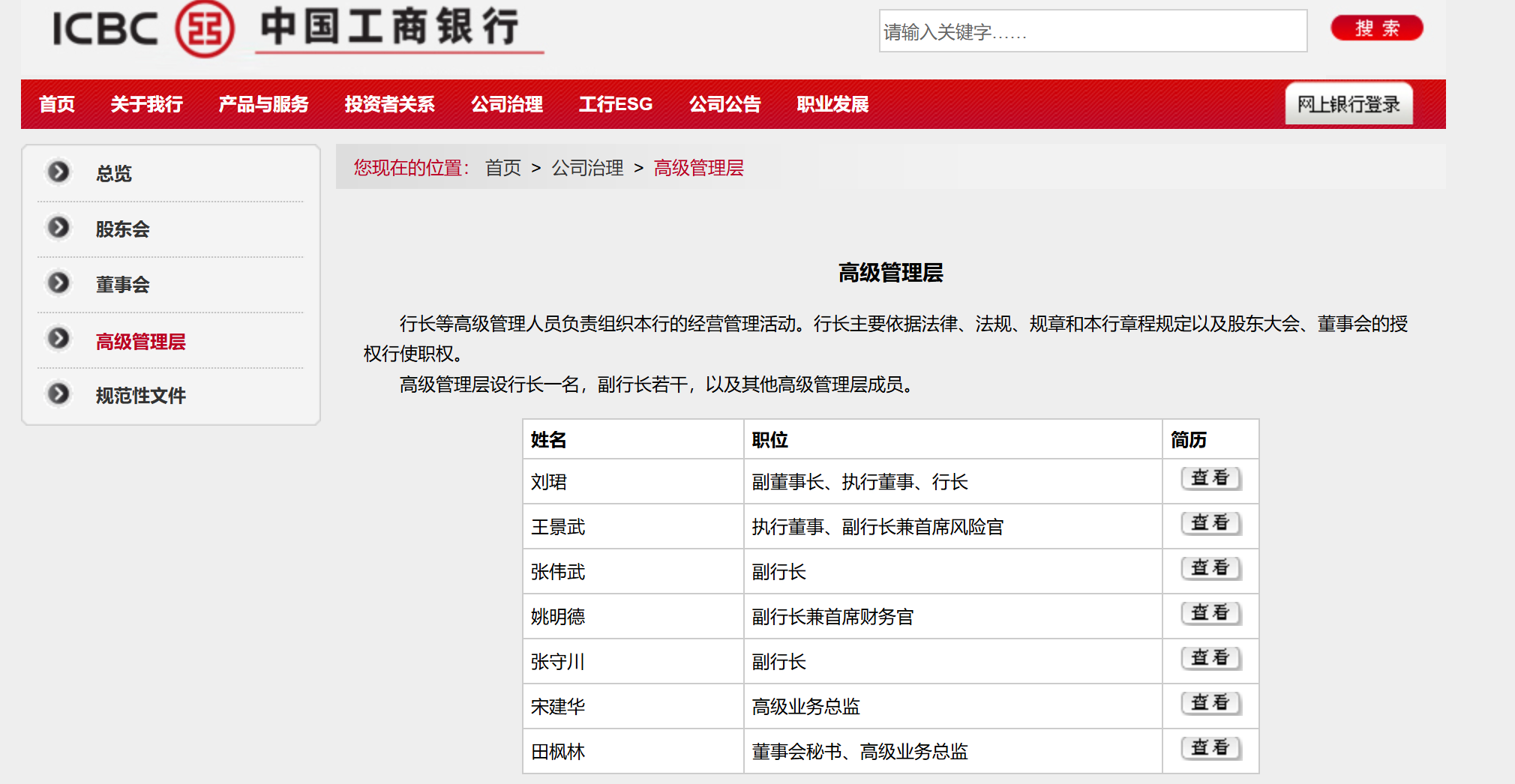This screenshot has width=1515, height=784.
Task: Open 查看 button for 田枫林
Action: point(1210,748)
